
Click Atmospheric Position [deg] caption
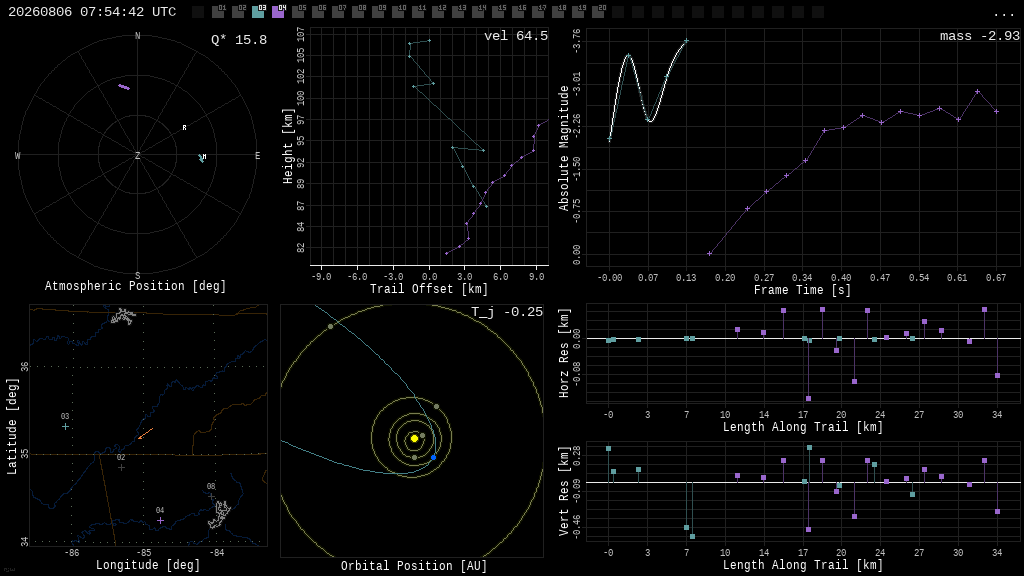(135, 286)
